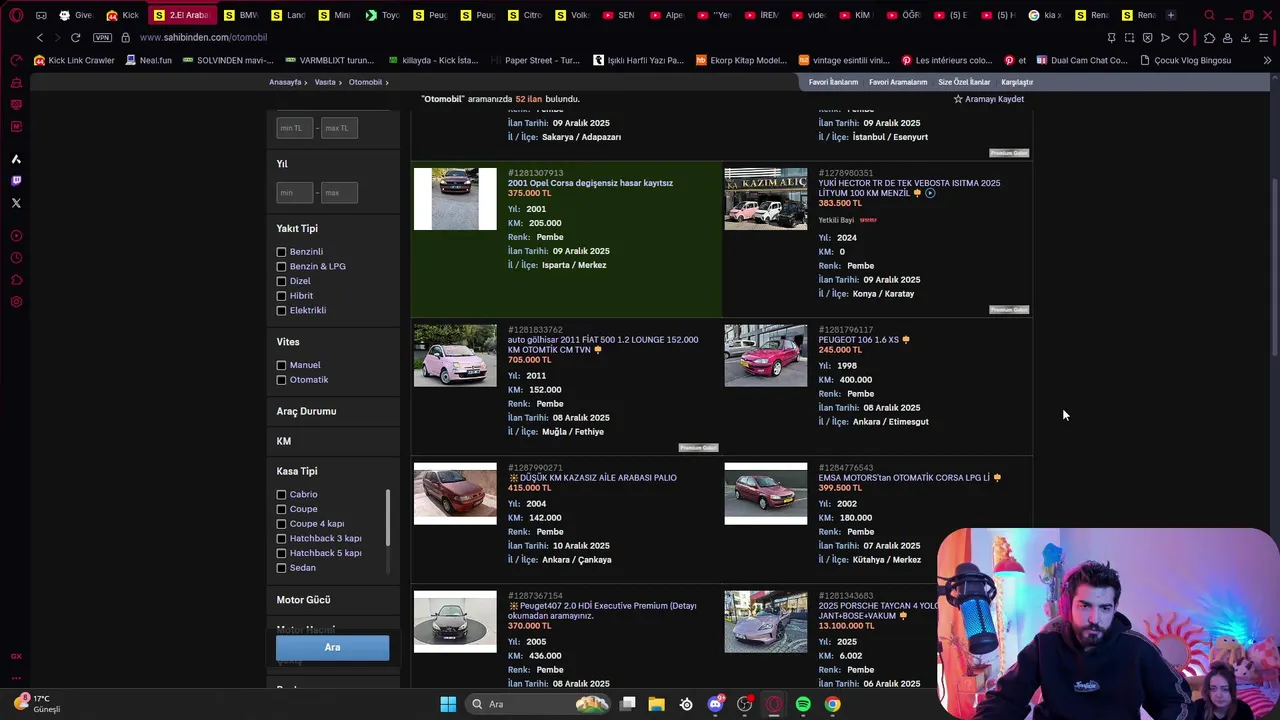
Task: Check the Hibrit fuel checkbox
Action: coord(281,296)
